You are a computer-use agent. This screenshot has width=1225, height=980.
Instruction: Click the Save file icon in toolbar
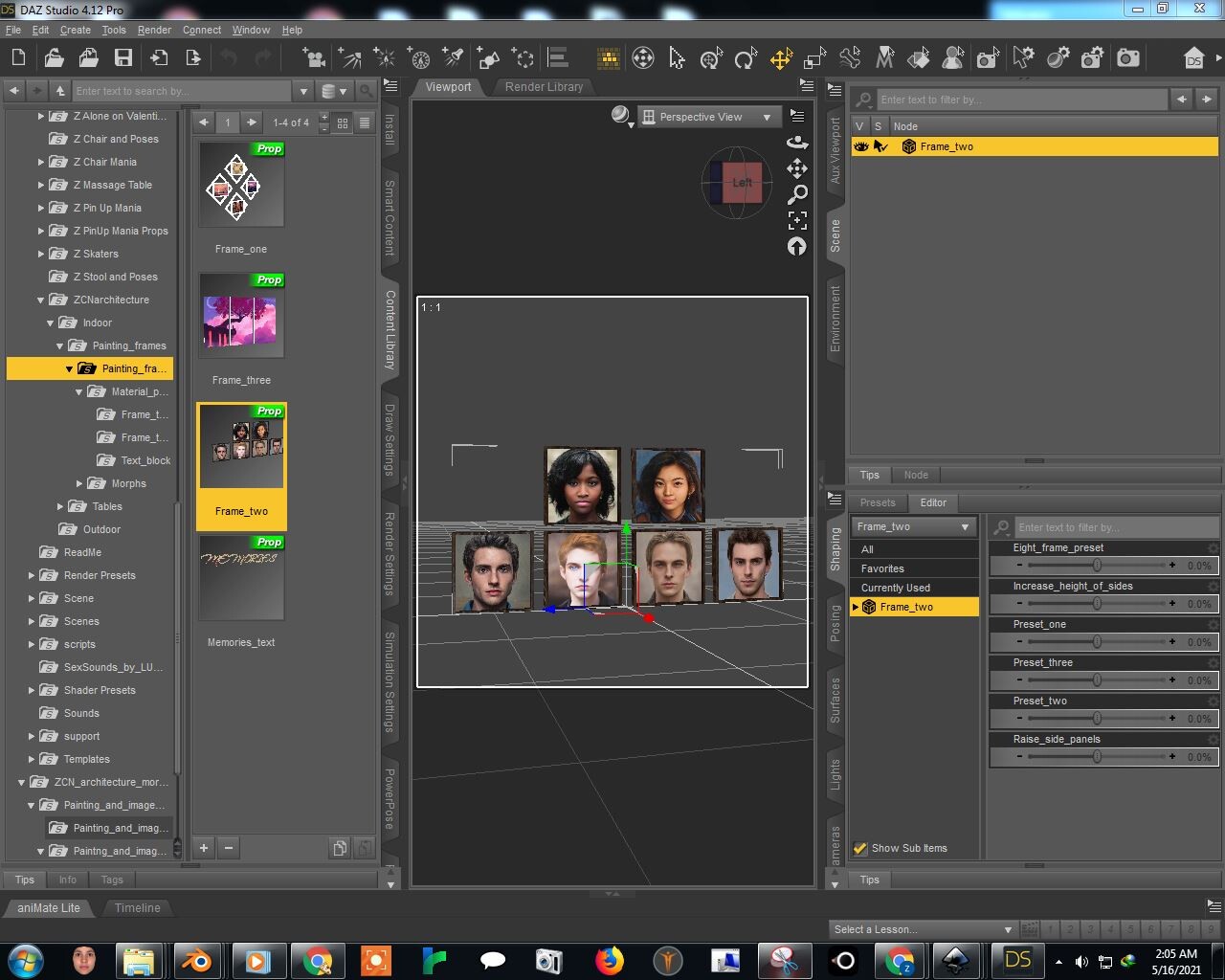tap(123, 58)
